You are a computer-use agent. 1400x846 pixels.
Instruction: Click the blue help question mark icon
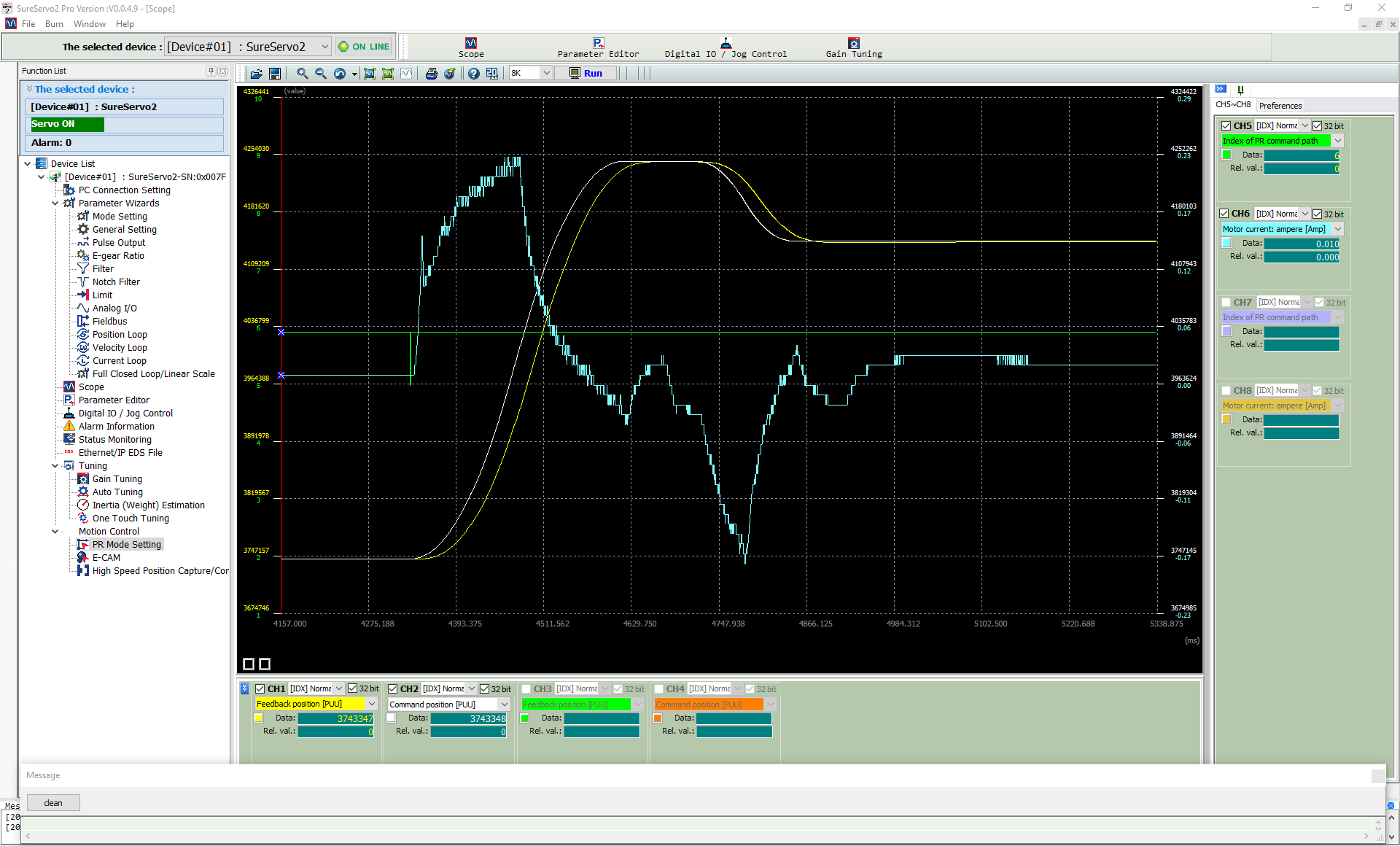coord(474,74)
